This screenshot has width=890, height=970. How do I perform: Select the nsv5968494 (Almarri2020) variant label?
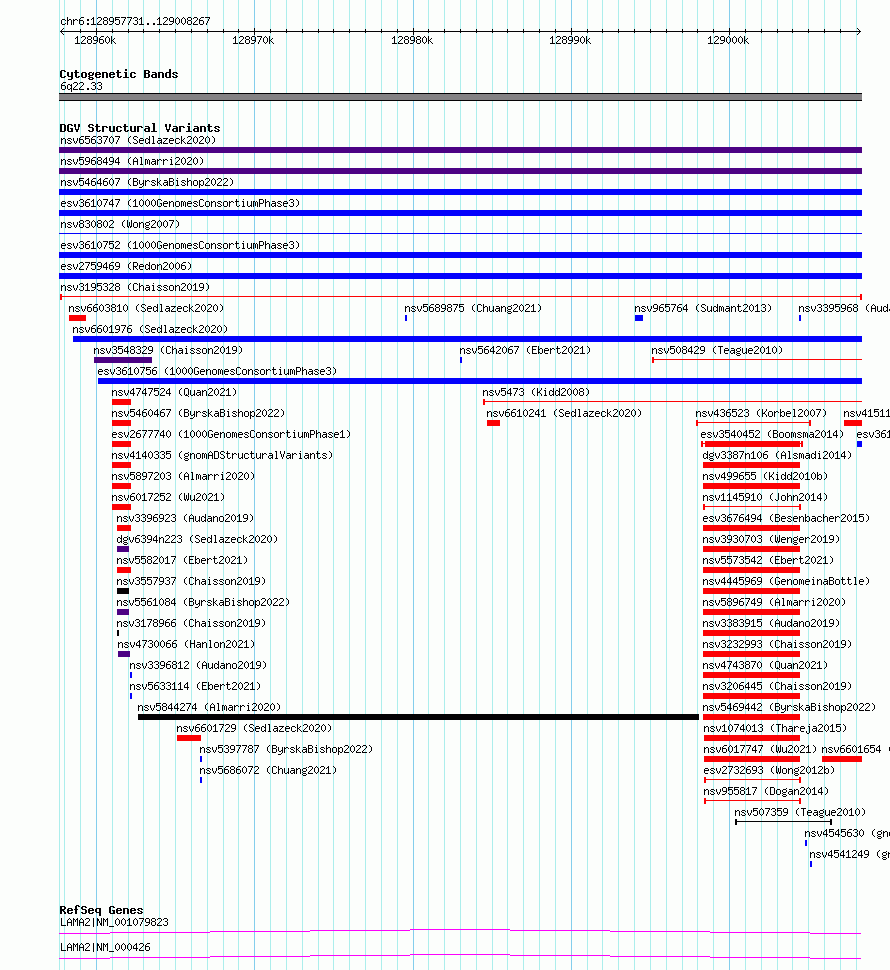click(x=132, y=161)
